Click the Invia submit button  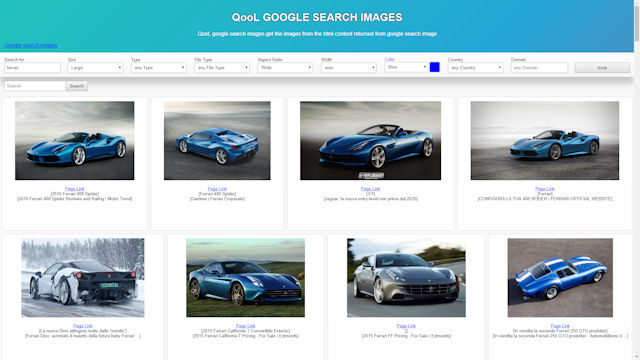pyautogui.click(x=602, y=68)
